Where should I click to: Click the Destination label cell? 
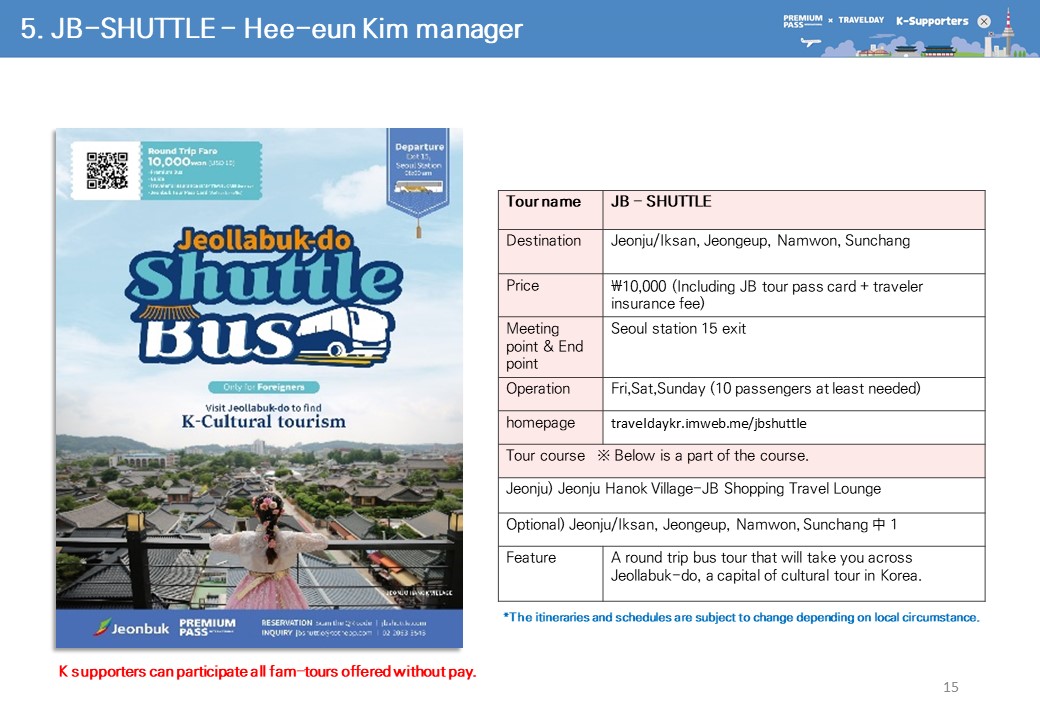click(x=551, y=251)
